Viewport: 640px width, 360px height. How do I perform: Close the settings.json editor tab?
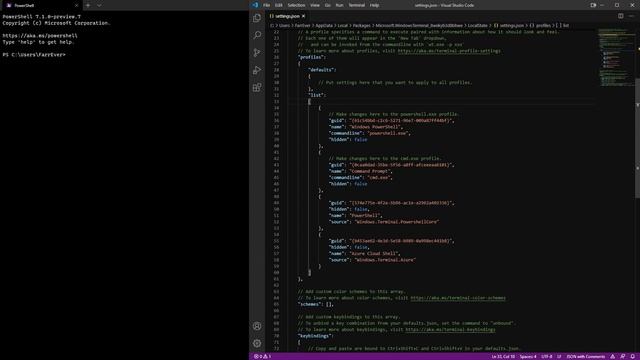303,16
